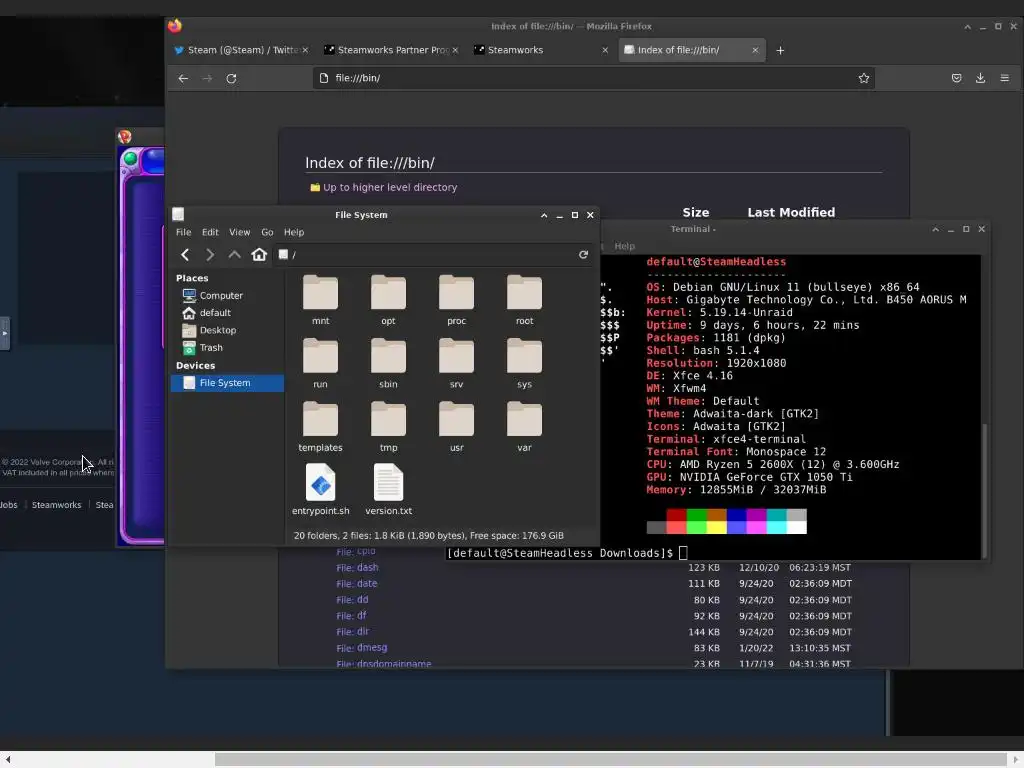Go back in File System window
This screenshot has width=1024, height=768.
(185, 255)
